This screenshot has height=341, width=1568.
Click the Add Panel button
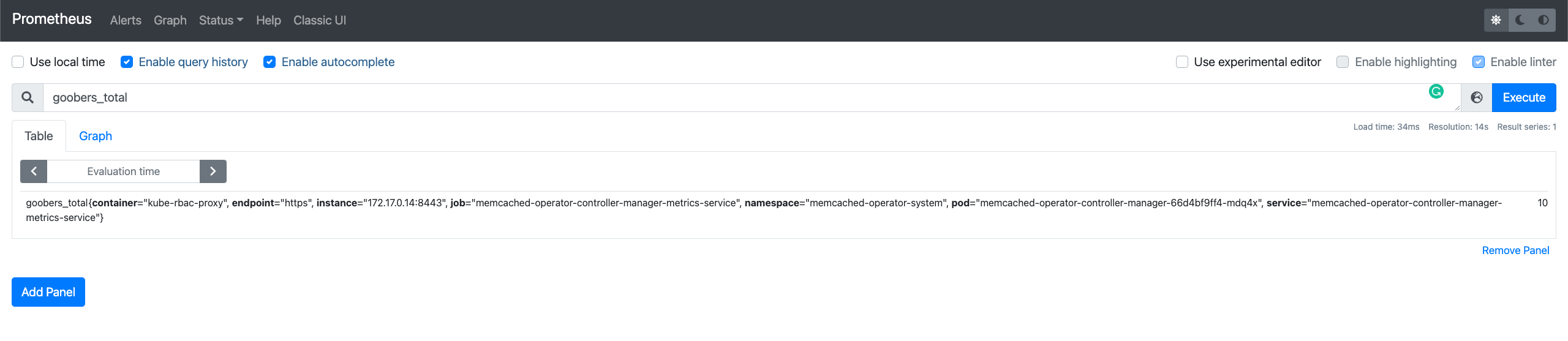(x=48, y=292)
